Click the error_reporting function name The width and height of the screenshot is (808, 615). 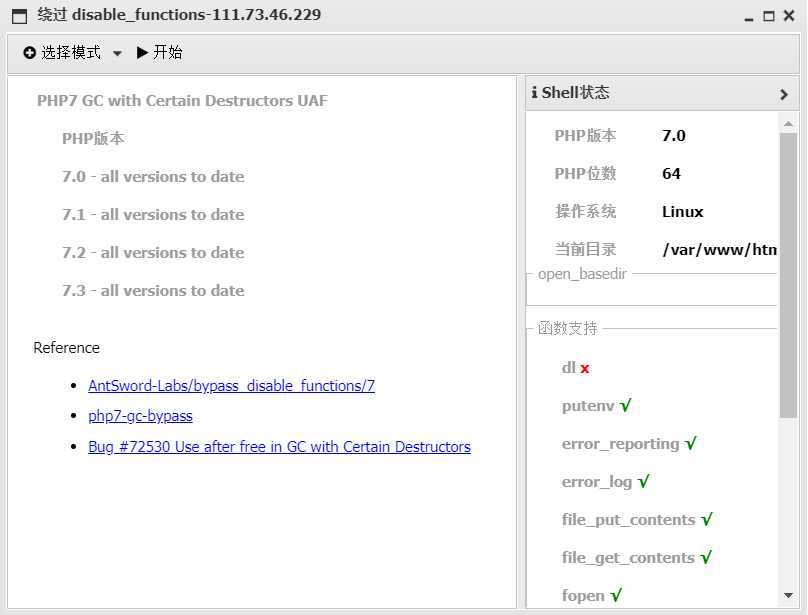coord(620,444)
